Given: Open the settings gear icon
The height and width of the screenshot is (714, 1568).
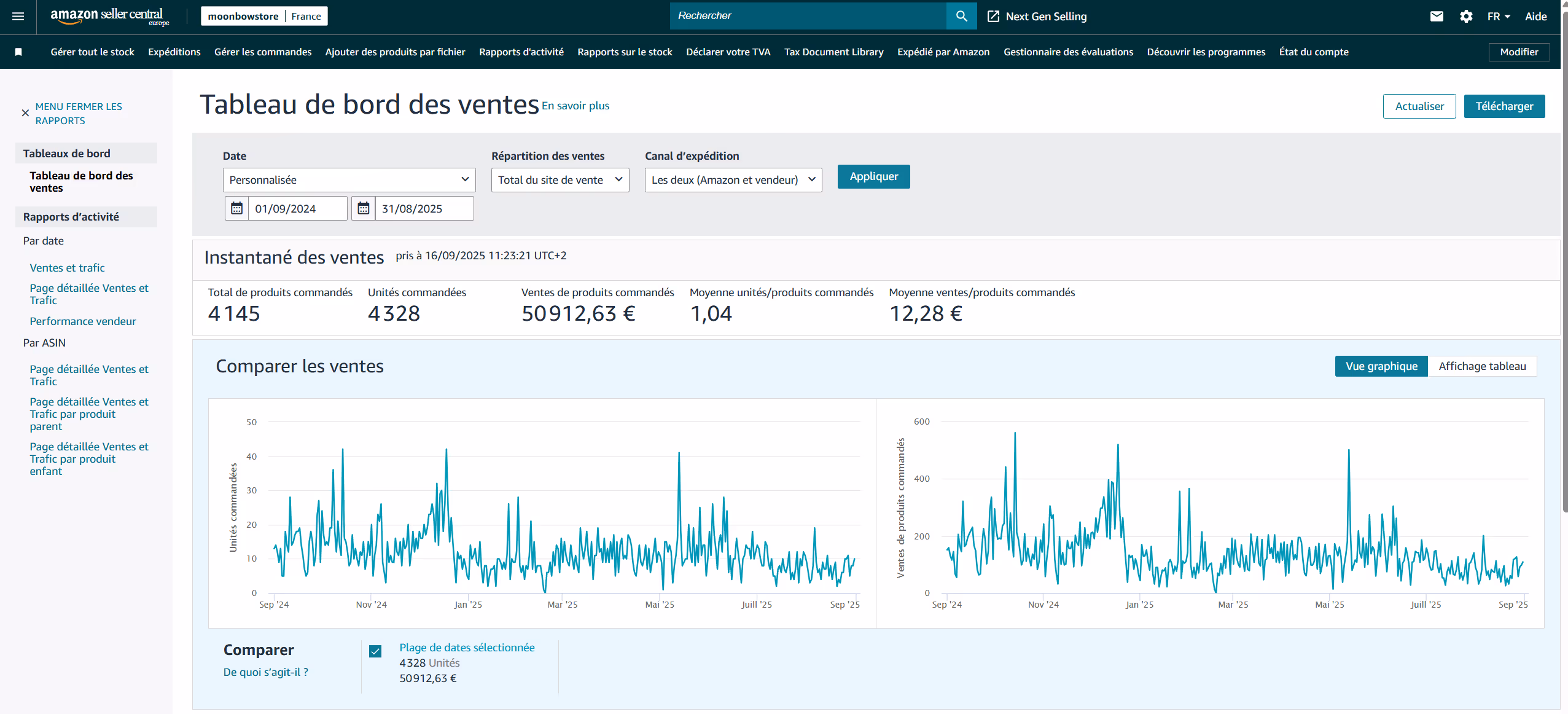Looking at the screenshot, I should [x=1465, y=17].
